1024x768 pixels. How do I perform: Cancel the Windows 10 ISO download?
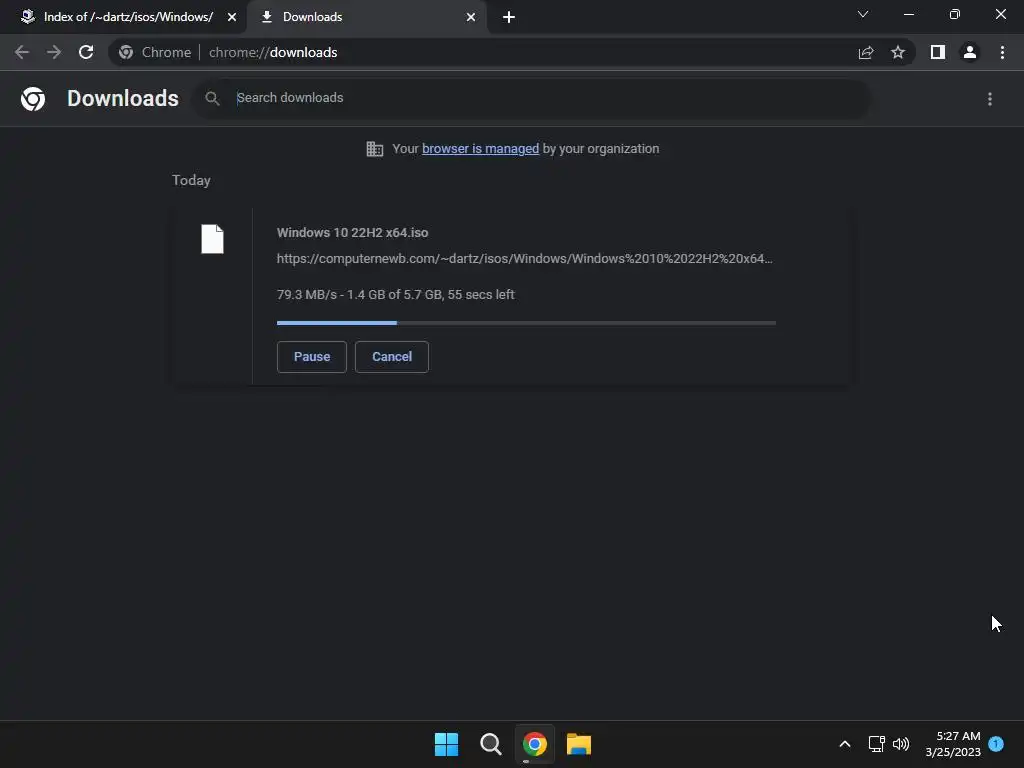point(392,357)
